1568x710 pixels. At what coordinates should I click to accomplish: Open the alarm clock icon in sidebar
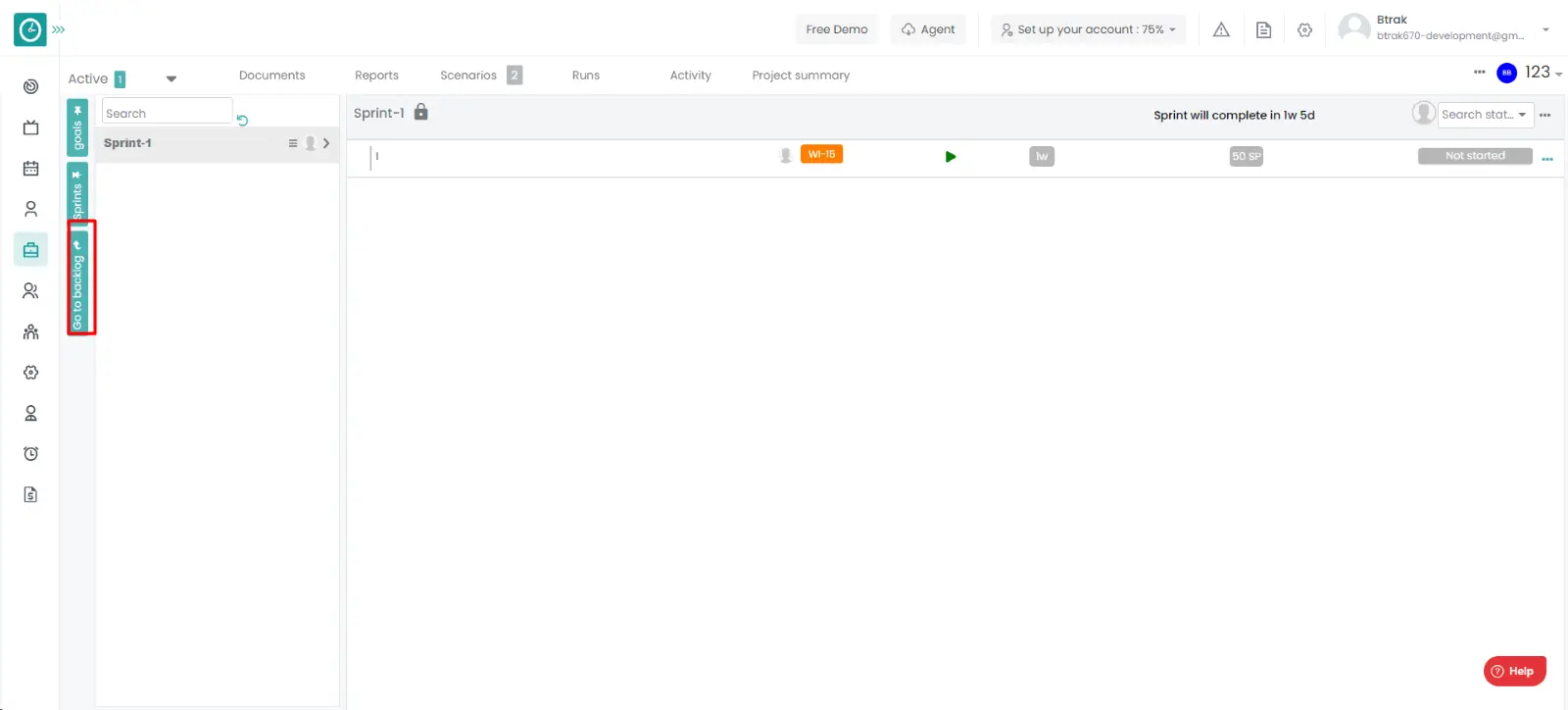30,453
